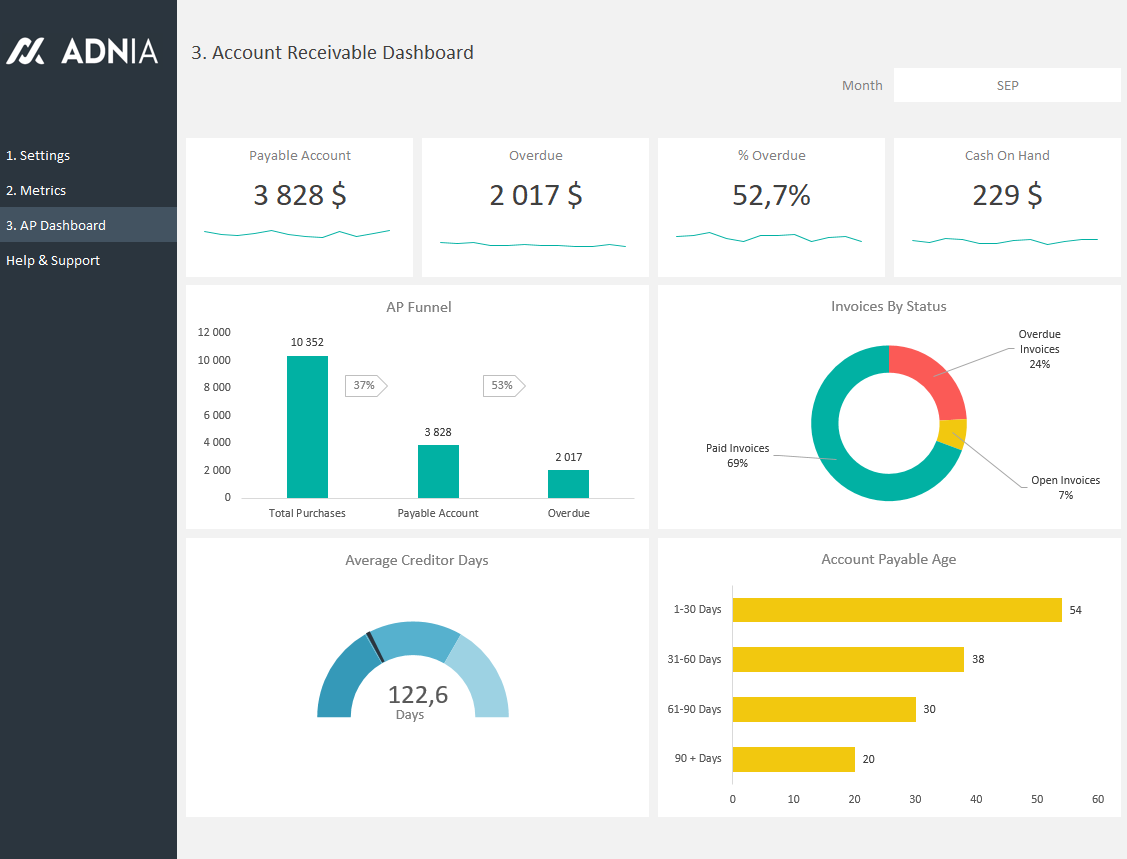Go to the Metrics sidebar page
The height and width of the screenshot is (859, 1127).
pos(36,191)
